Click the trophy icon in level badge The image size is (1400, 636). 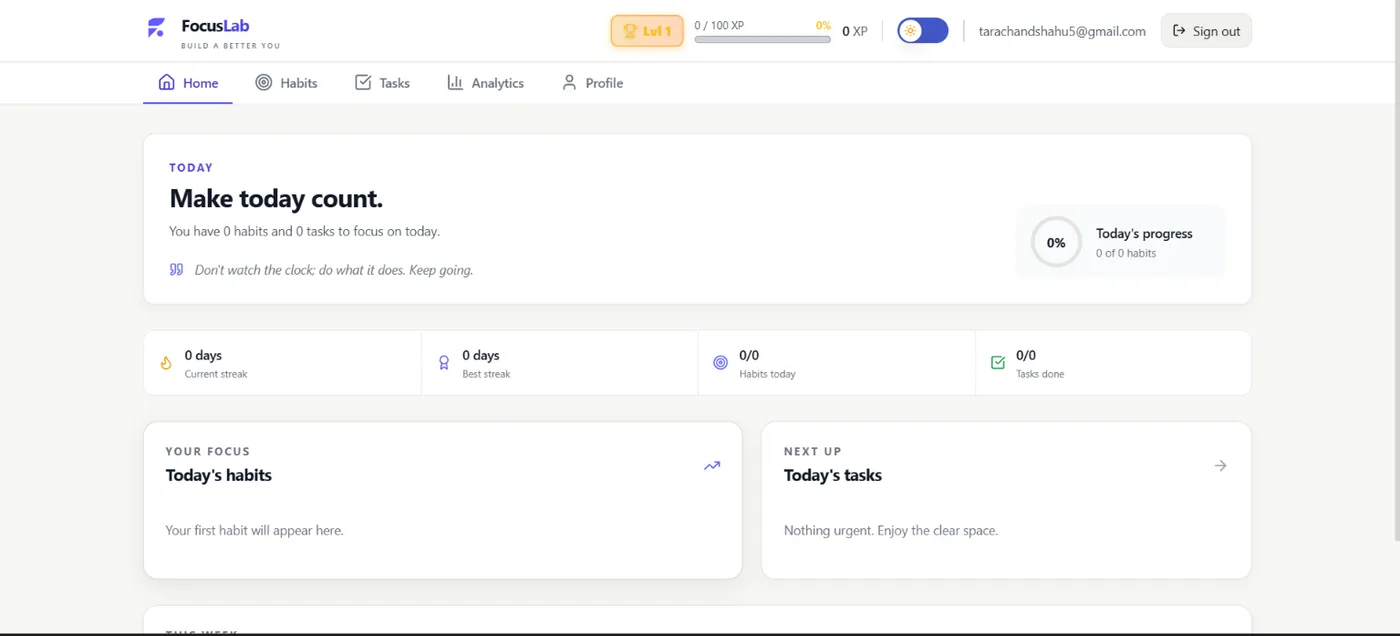pos(630,31)
